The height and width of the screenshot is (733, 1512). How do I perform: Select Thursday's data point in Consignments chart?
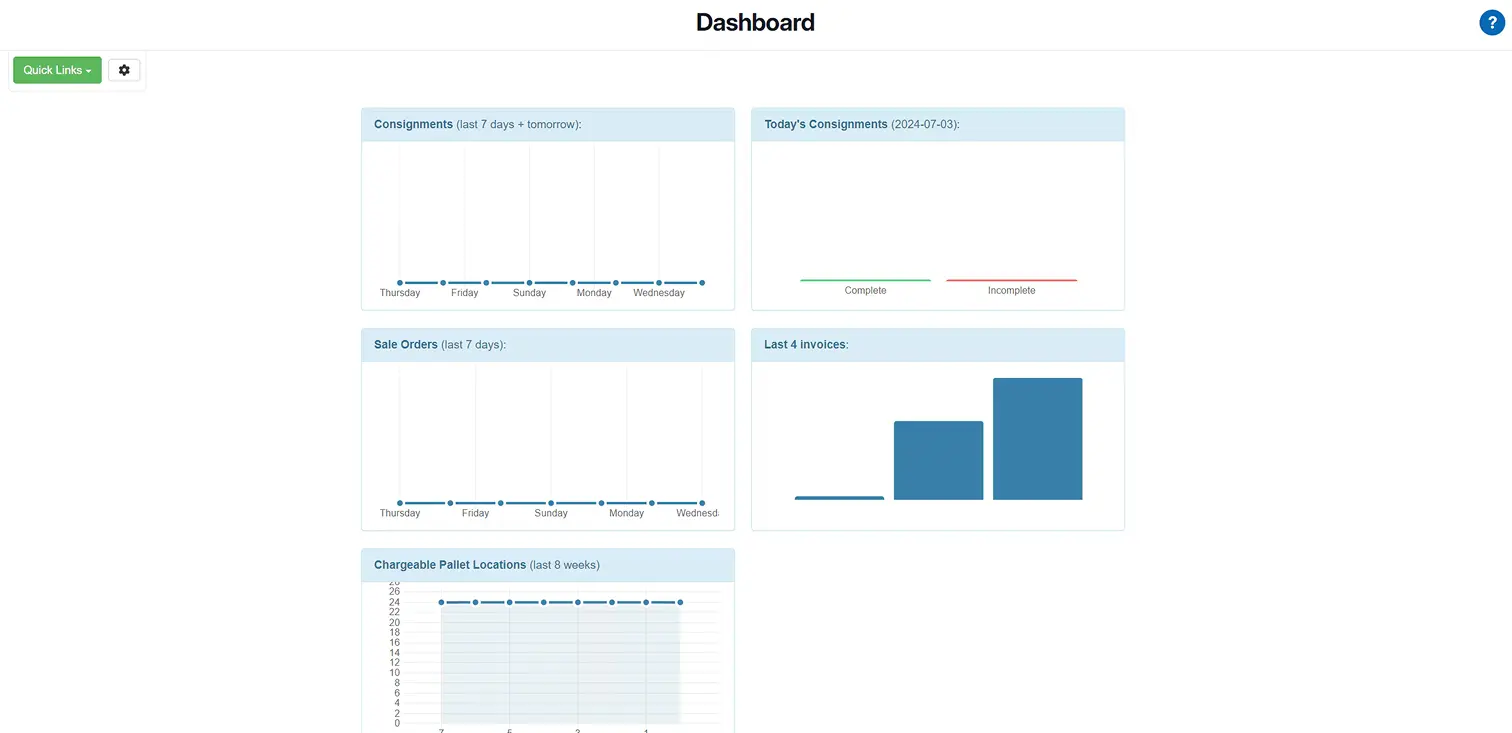tap(399, 282)
